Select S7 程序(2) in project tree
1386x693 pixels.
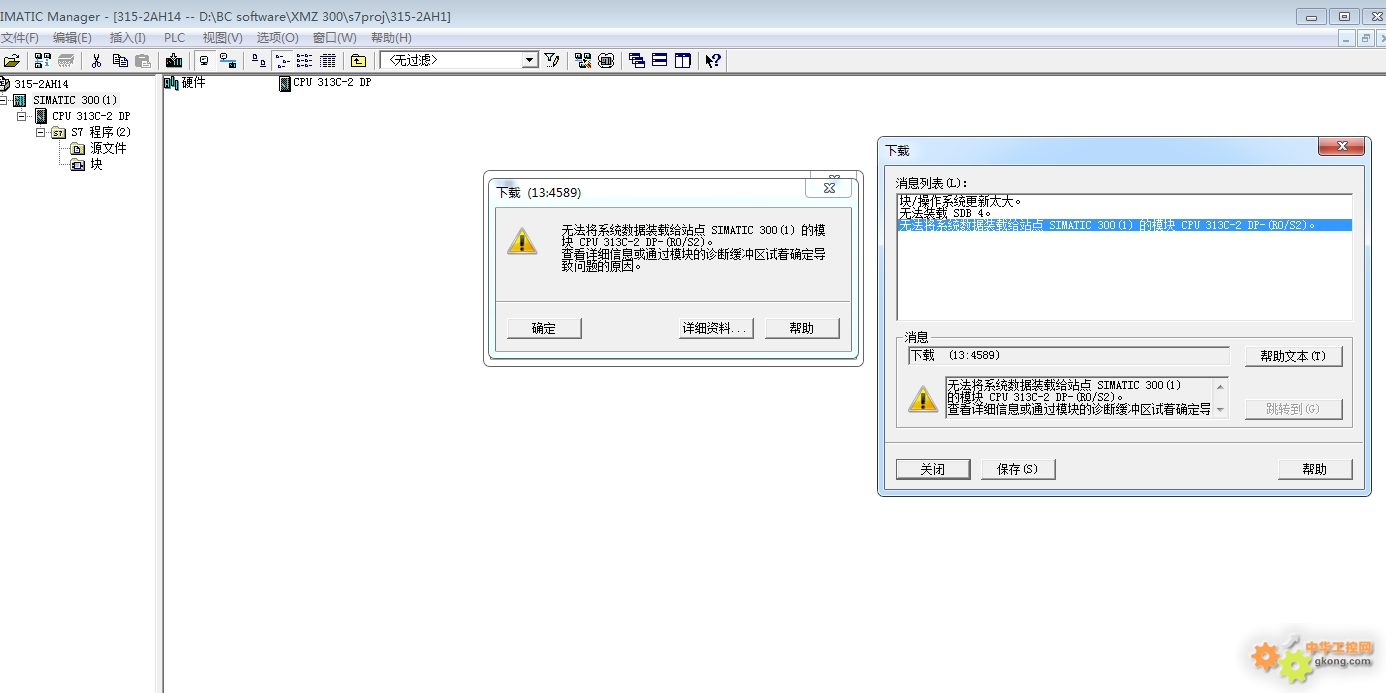101,132
